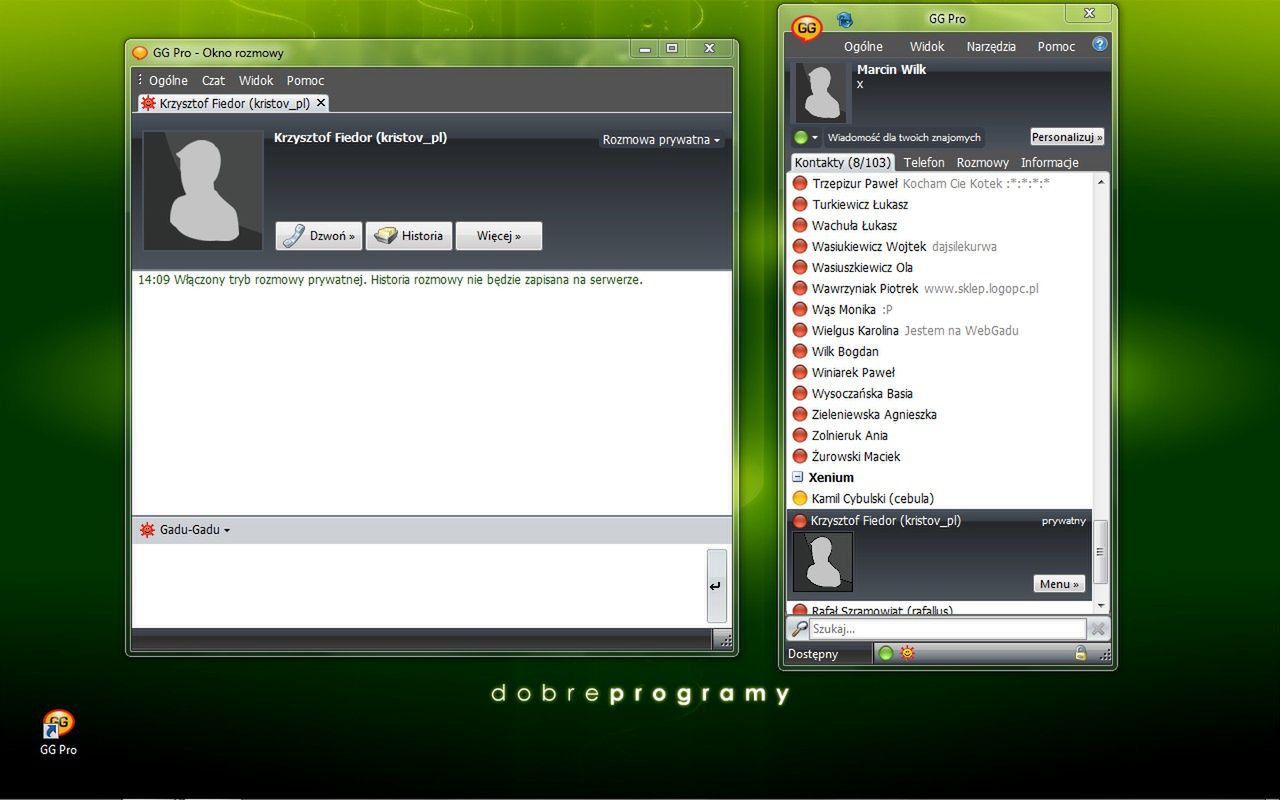
Task: Click the Dzwoń call button
Action: click(319, 236)
